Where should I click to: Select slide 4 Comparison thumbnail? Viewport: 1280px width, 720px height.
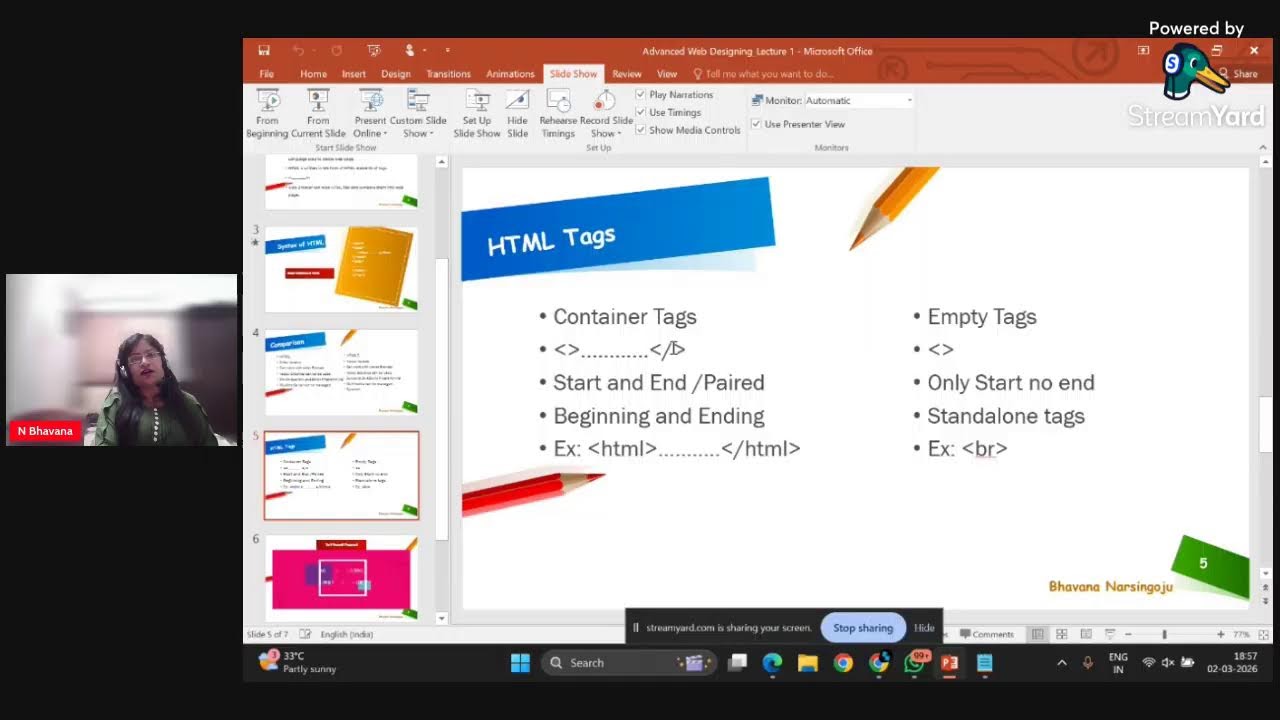pyautogui.click(x=341, y=372)
